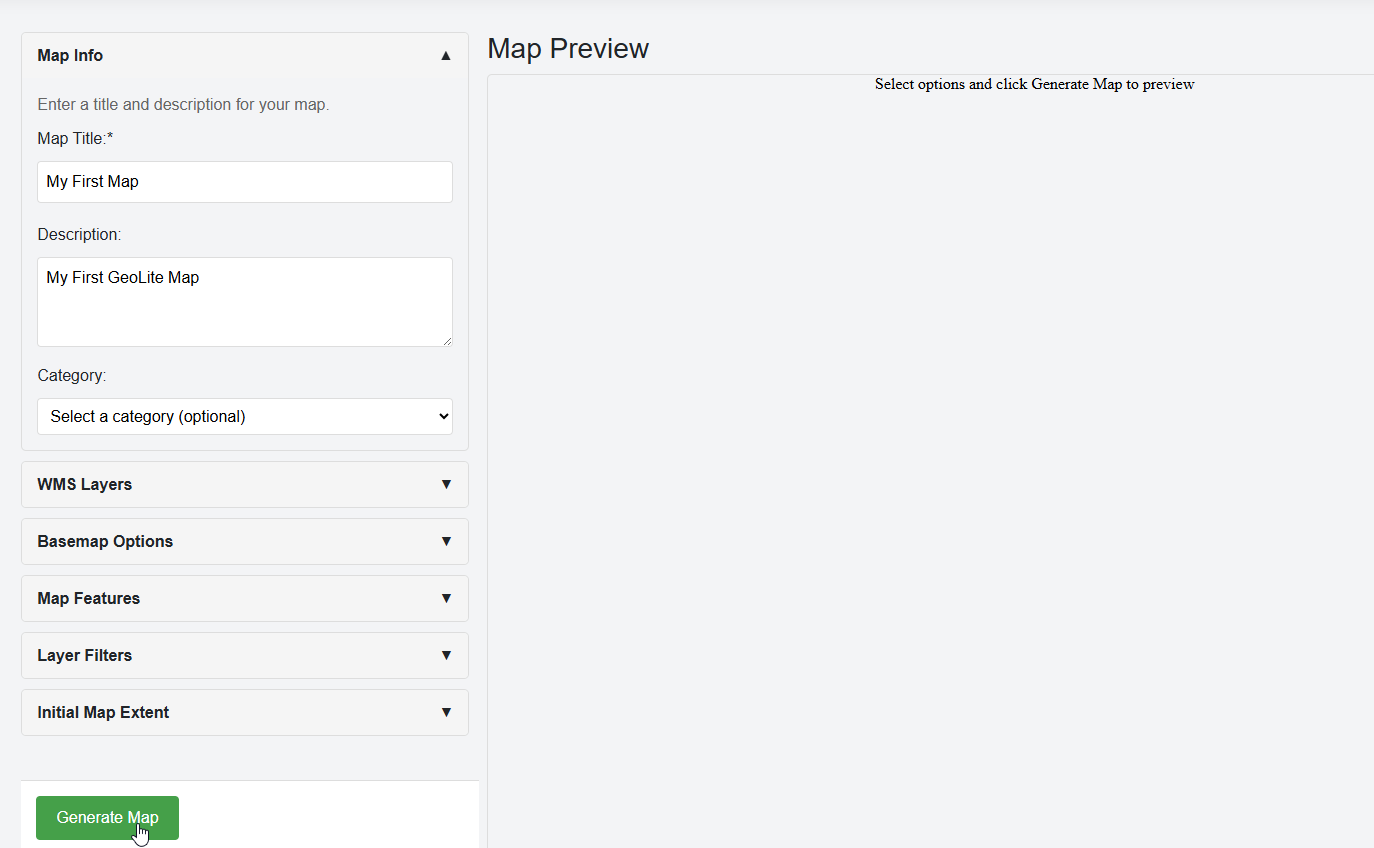The width and height of the screenshot is (1374, 848).
Task: Click the down arrow on Initial Map Extent
Action: click(x=446, y=712)
